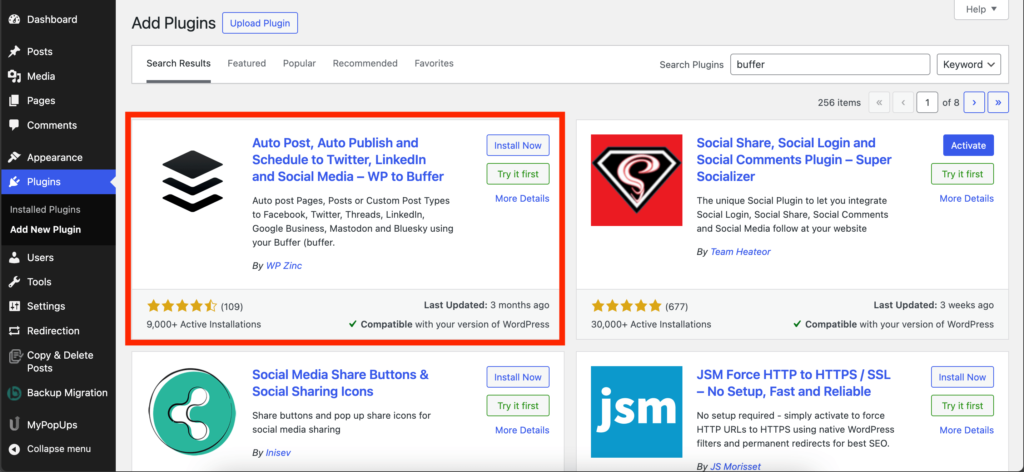
Task: Click the Backup Migration icon
Action: pos(14,393)
